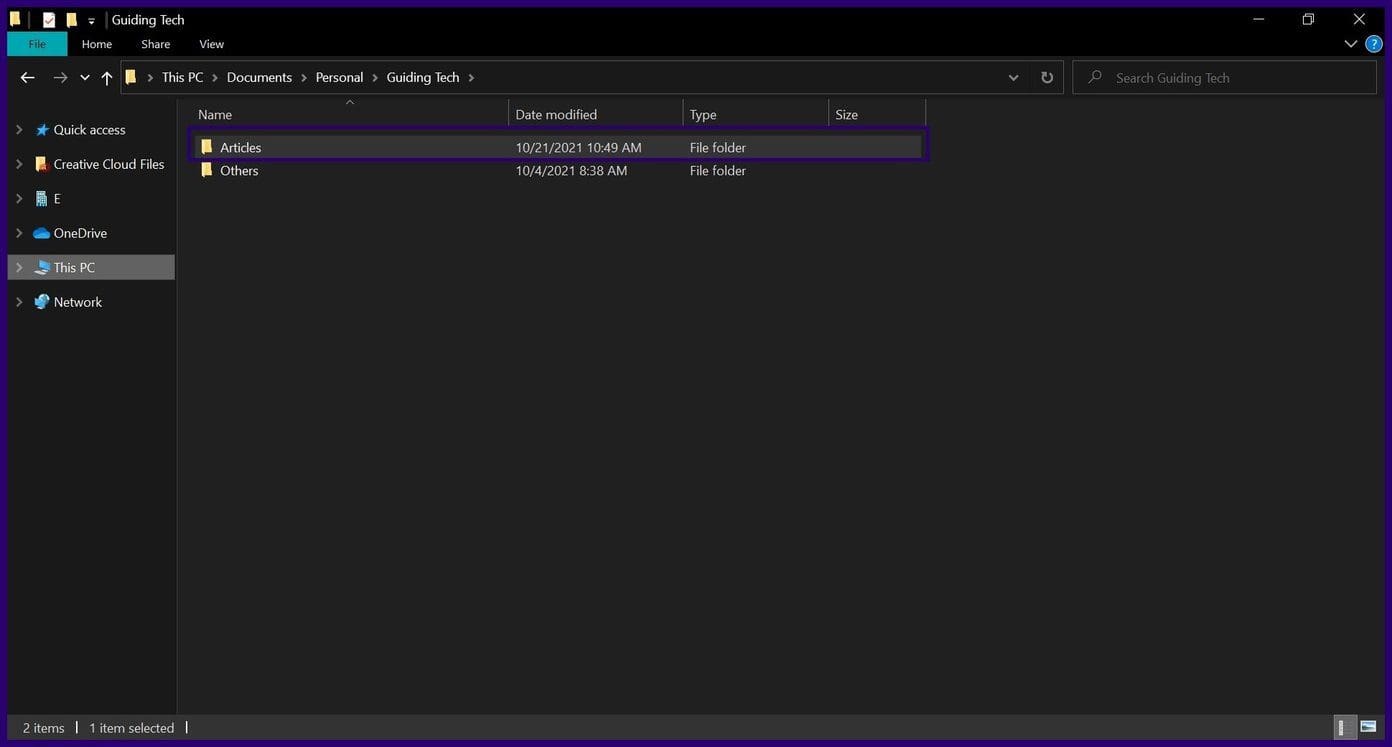The image size is (1392, 747).
Task: Select the Articles folder name
Action: pyautogui.click(x=240, y=147)
